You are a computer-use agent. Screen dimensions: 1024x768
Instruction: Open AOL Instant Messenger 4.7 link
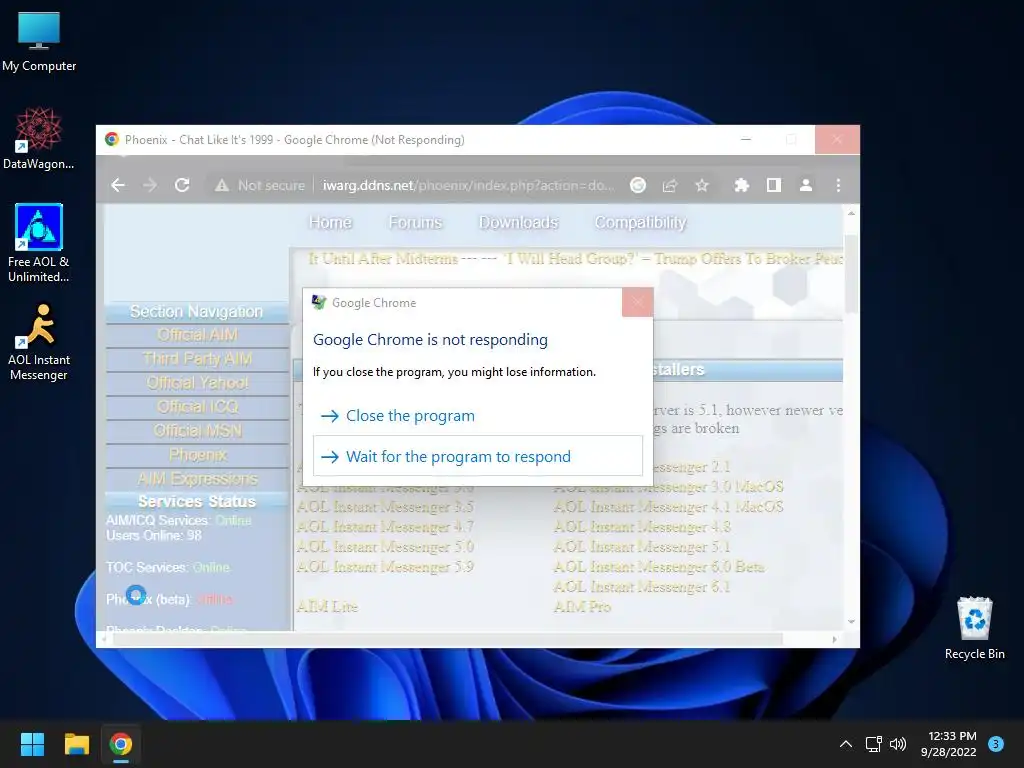385,527
